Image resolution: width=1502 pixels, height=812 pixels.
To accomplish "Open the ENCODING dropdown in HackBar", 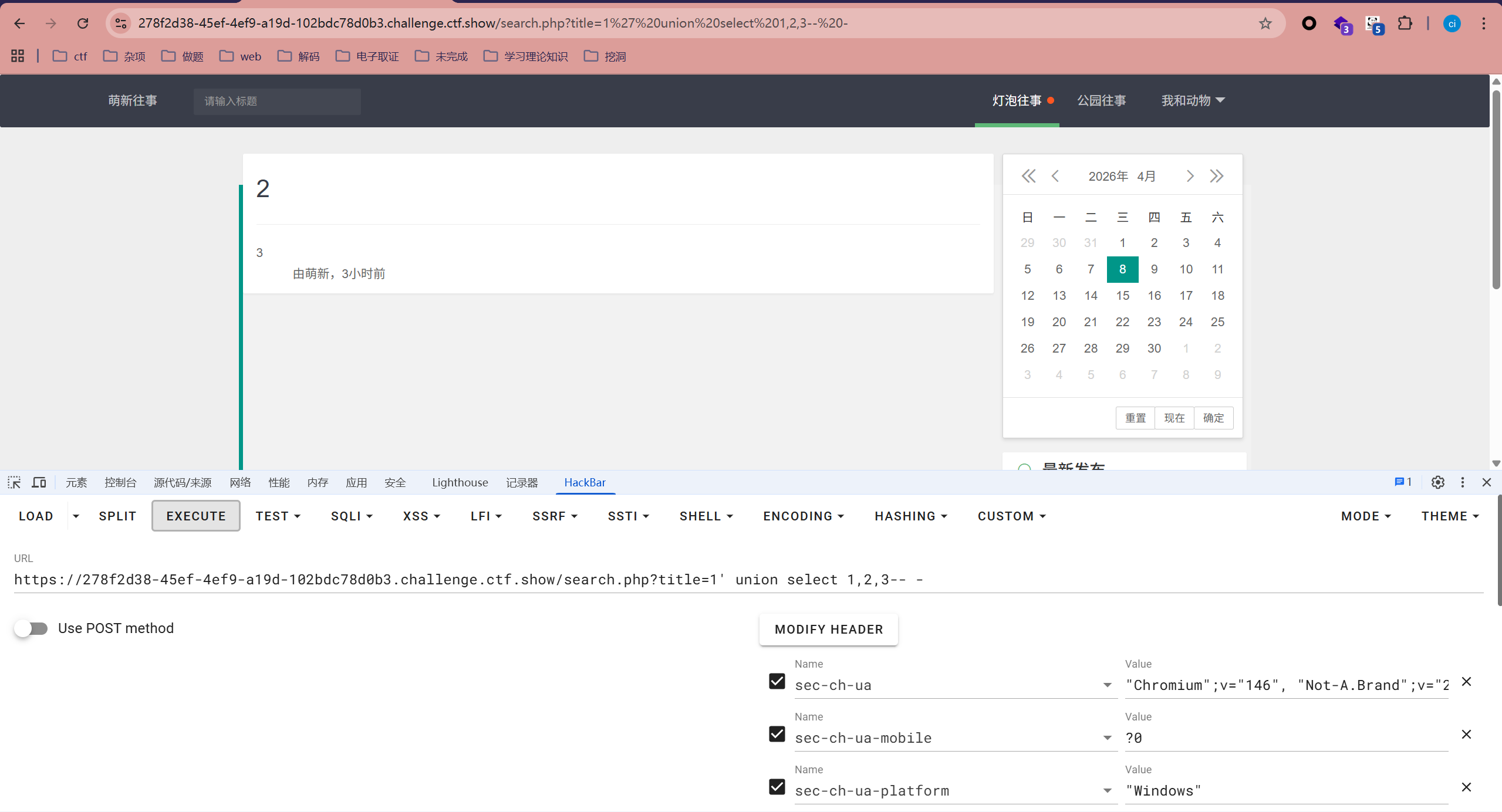I will (803, 516).
